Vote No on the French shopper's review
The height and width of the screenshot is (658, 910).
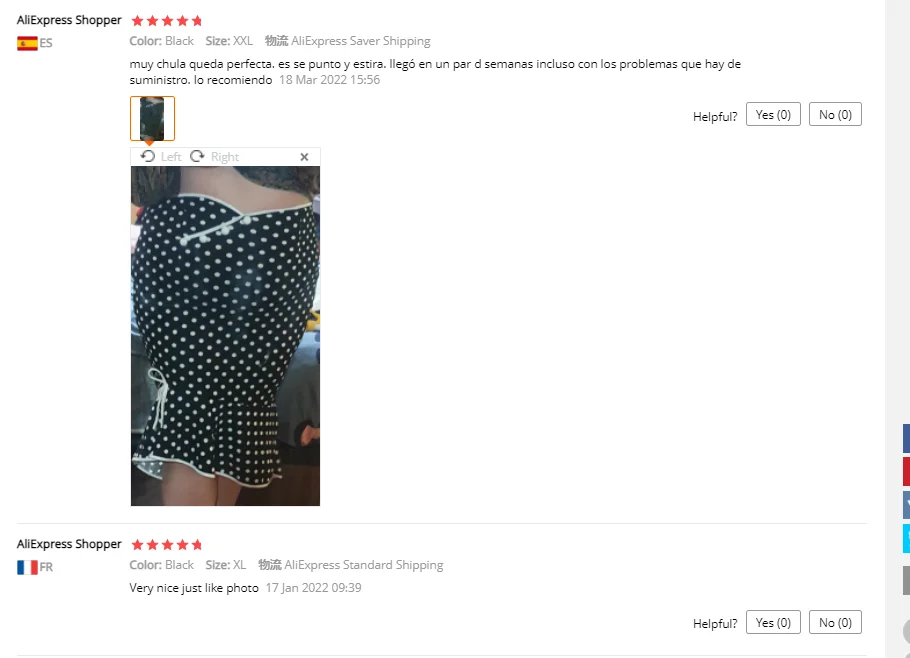pyautogui.click(x=835, y=623)
